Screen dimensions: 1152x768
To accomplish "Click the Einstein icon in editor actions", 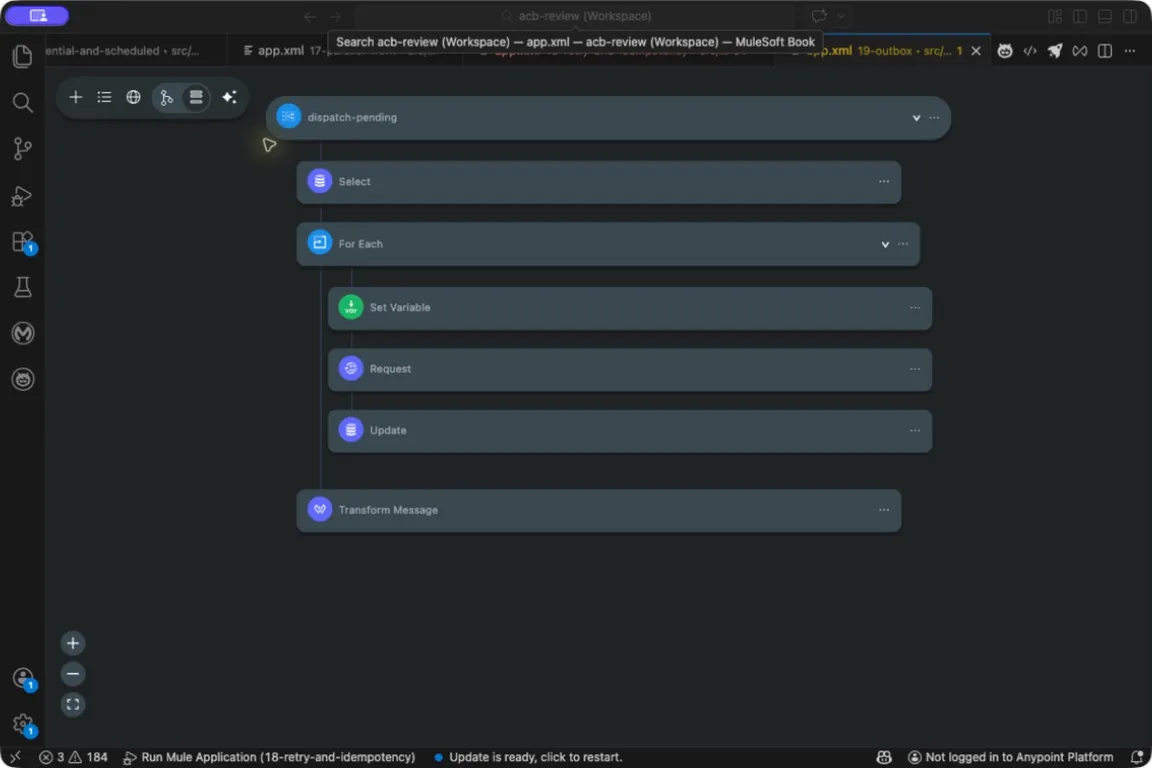I will (1005, 51).
